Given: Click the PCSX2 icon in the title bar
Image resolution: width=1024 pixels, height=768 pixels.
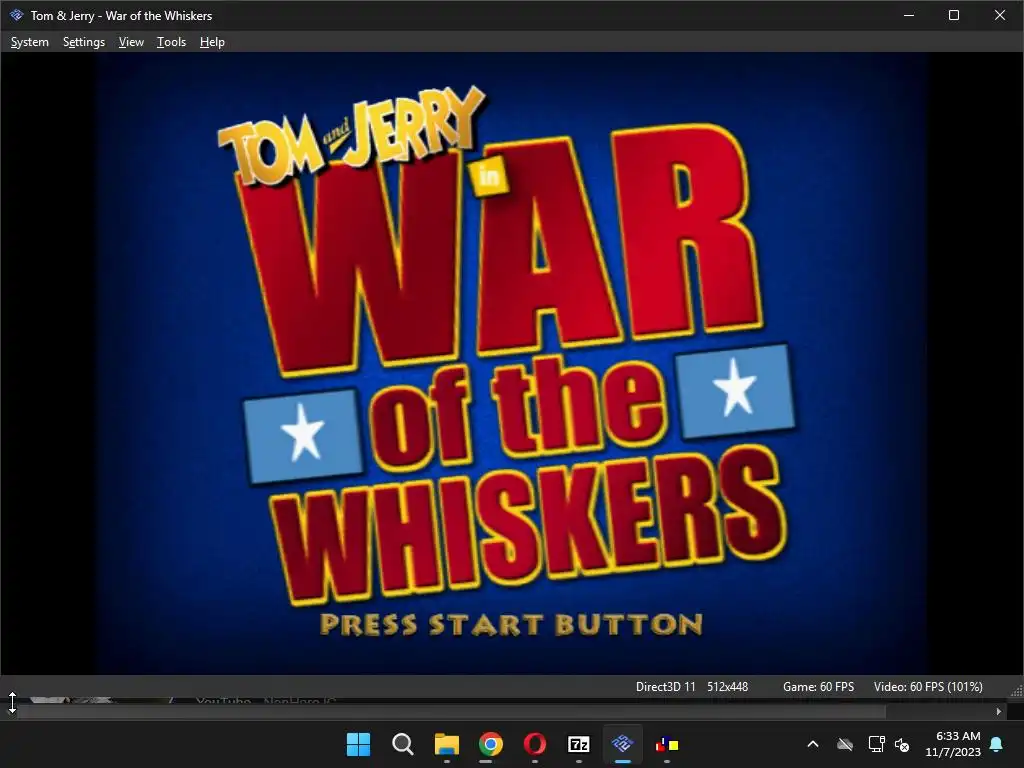Looking at the screenshot, I should (16, 15).
